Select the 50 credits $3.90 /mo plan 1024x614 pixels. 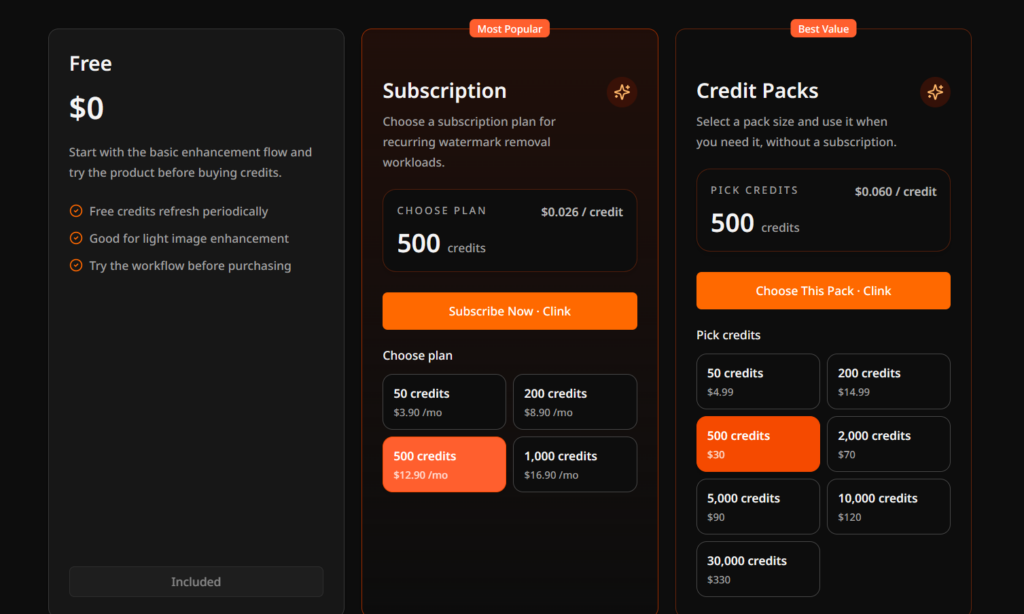[444, 402]
